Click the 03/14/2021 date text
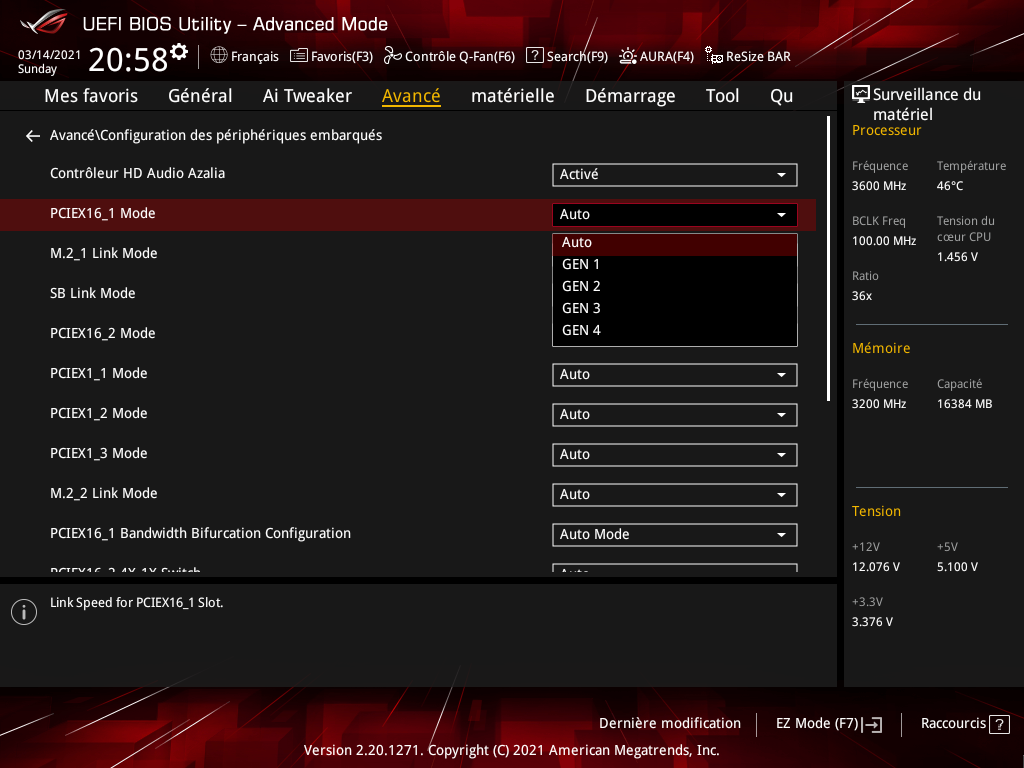The width and height of the screenshot is (1024, 768). (x=50, y=55)
